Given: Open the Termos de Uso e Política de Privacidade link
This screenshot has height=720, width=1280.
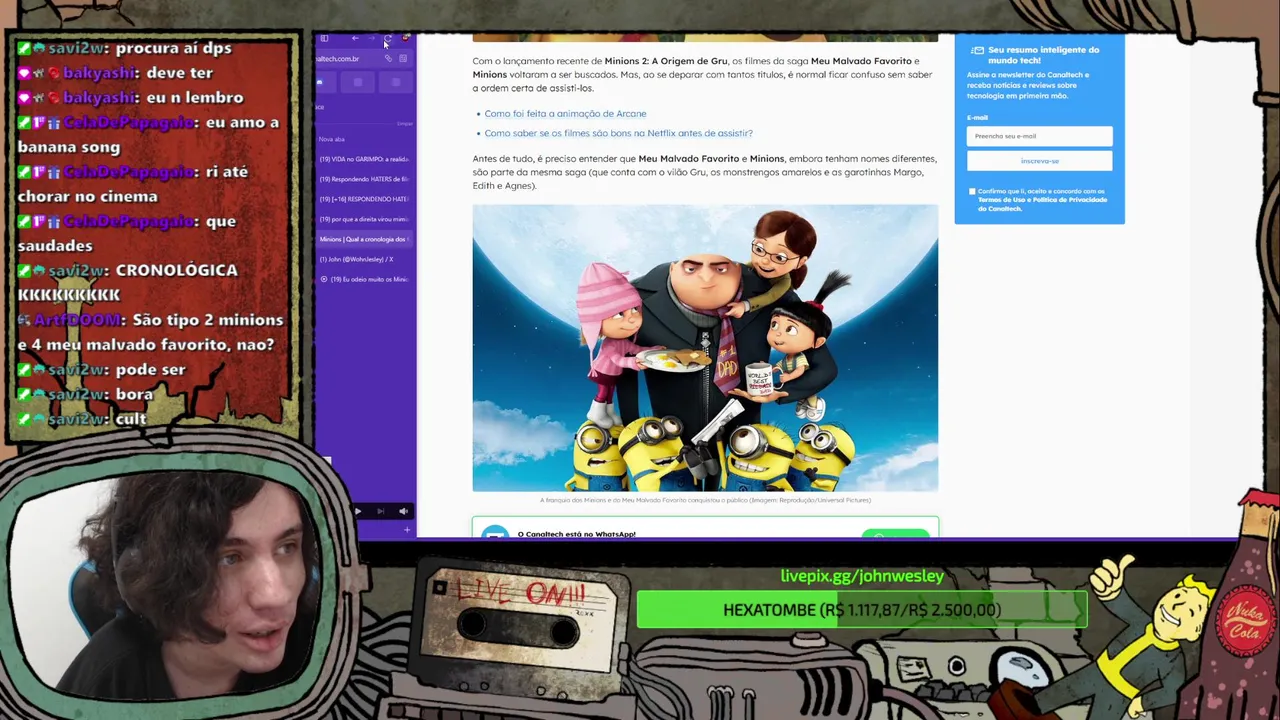Looking at the screenshot, I should point(1042,204).
